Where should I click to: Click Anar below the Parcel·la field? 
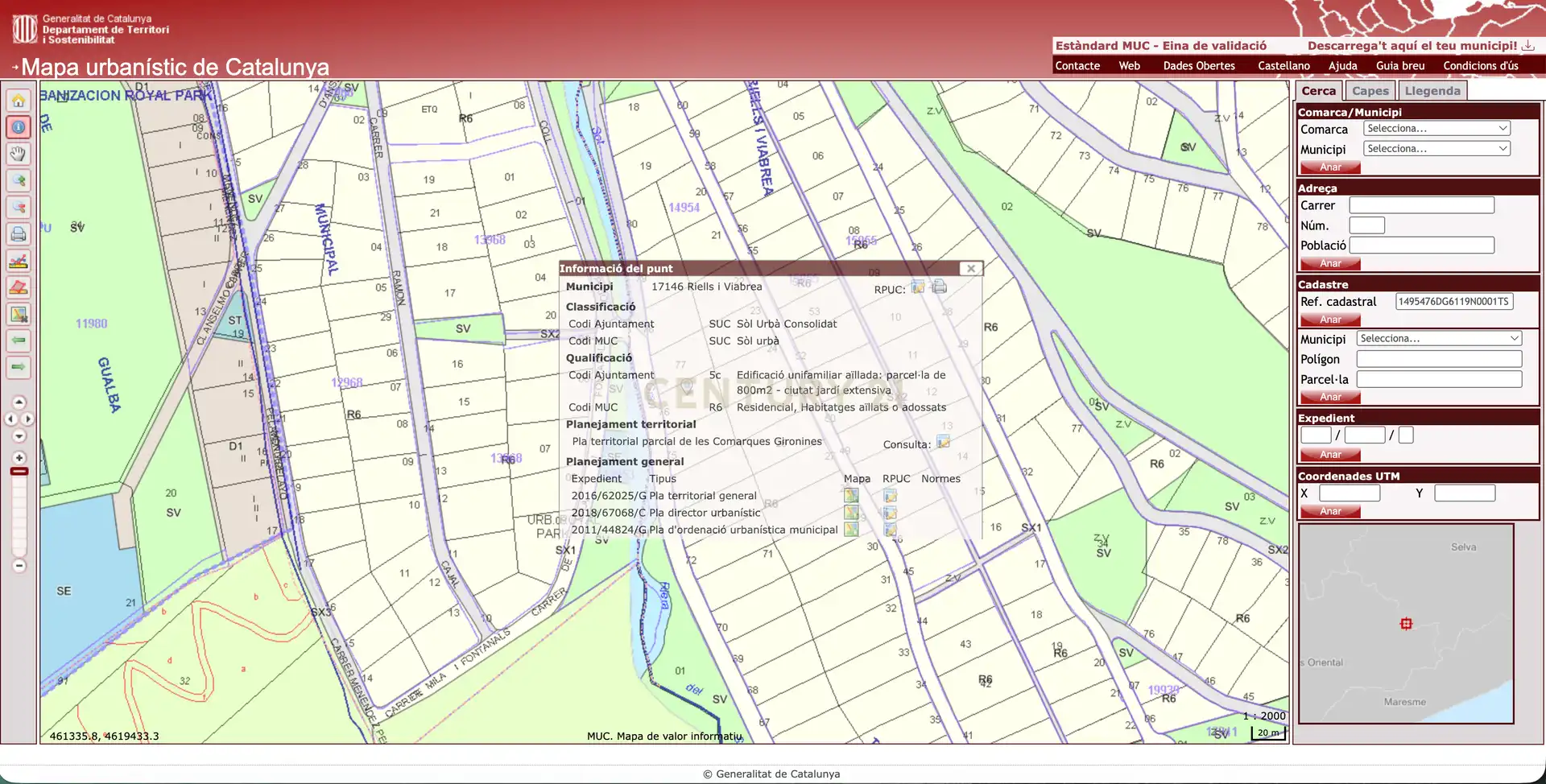click(1330, 397)
